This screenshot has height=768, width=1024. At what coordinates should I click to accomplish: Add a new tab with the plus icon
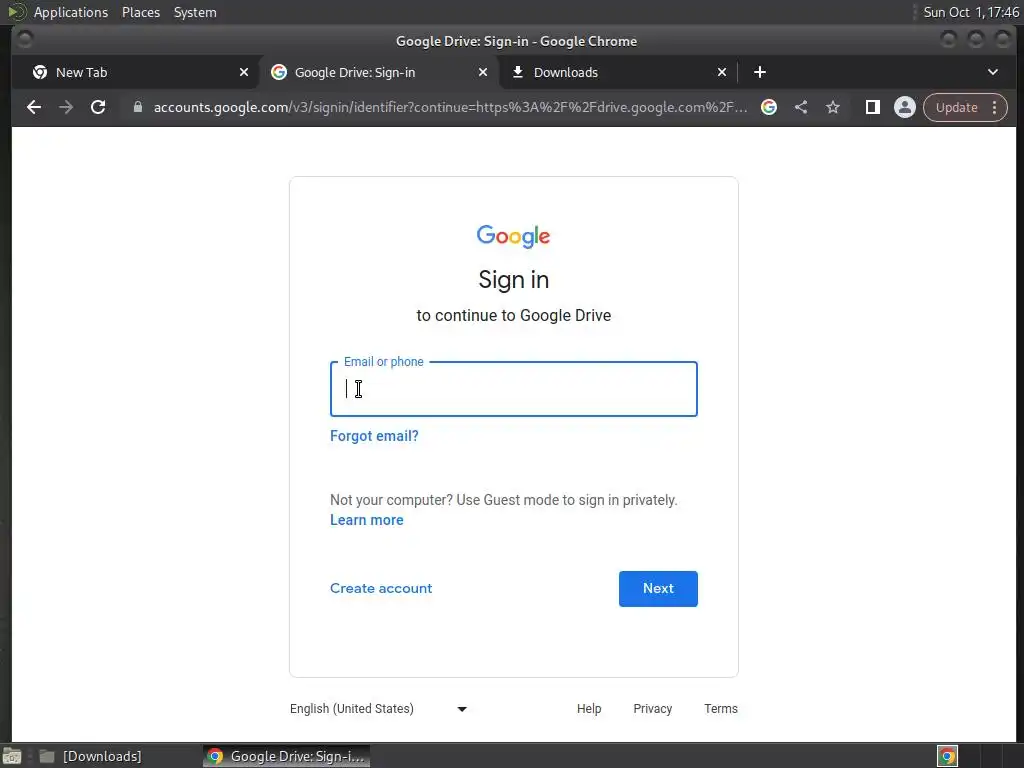[760, 72]
